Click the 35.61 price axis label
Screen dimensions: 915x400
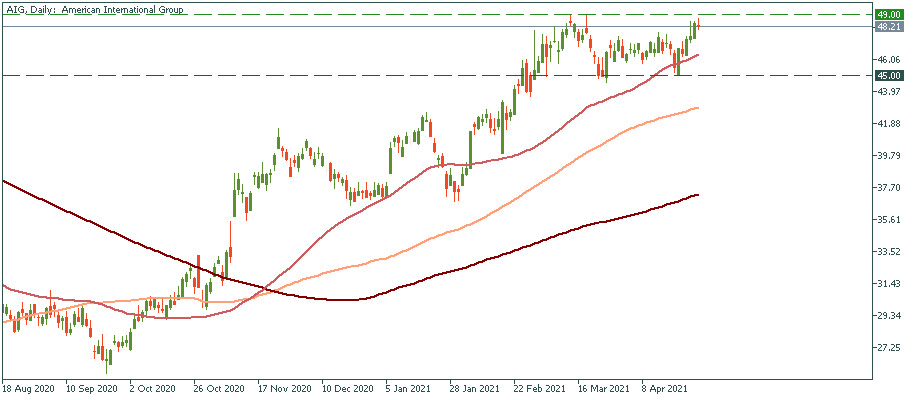click(x=888, y=220)
